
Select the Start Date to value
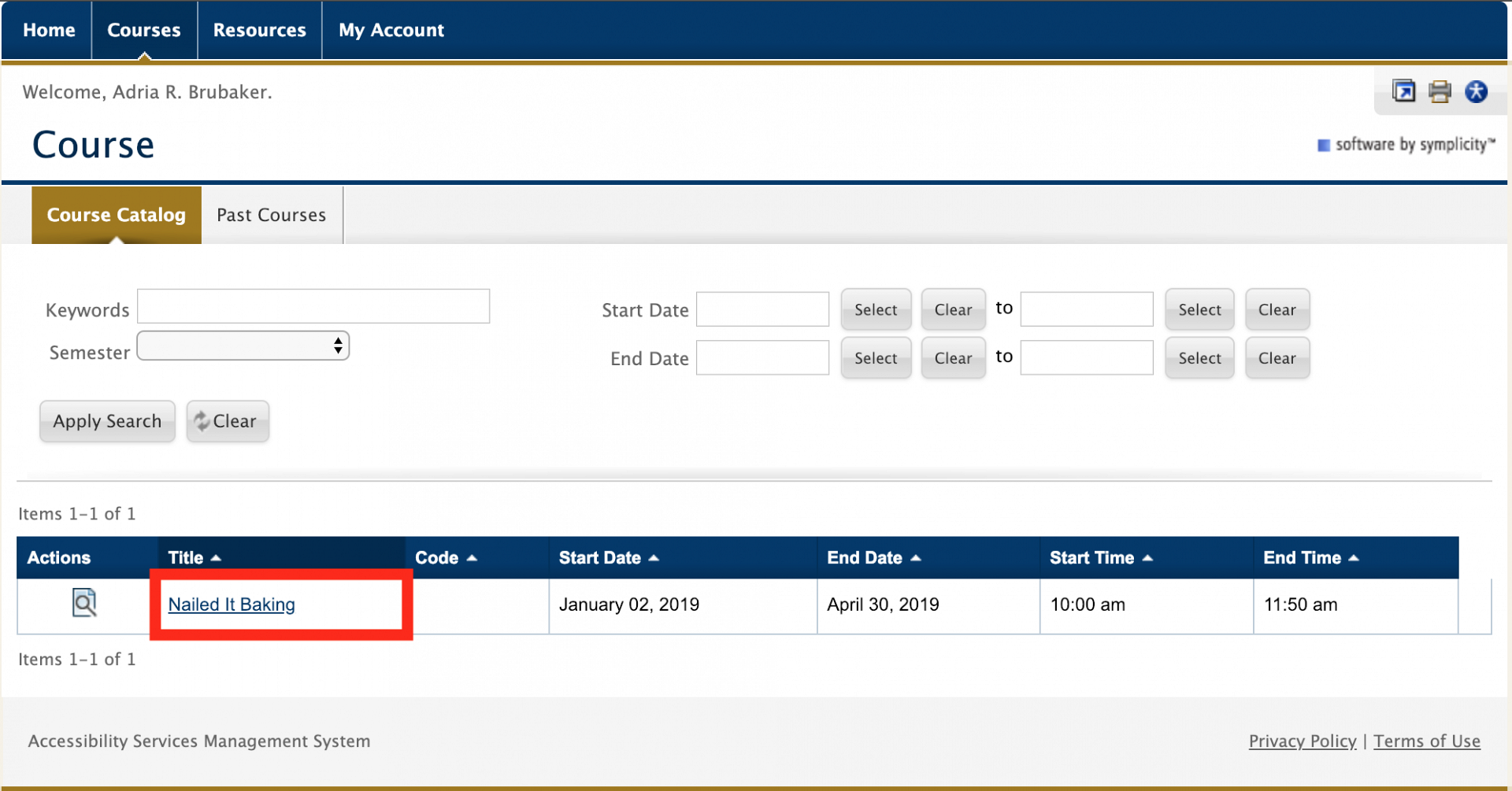pyautogui.click(x=1199, y=309)
